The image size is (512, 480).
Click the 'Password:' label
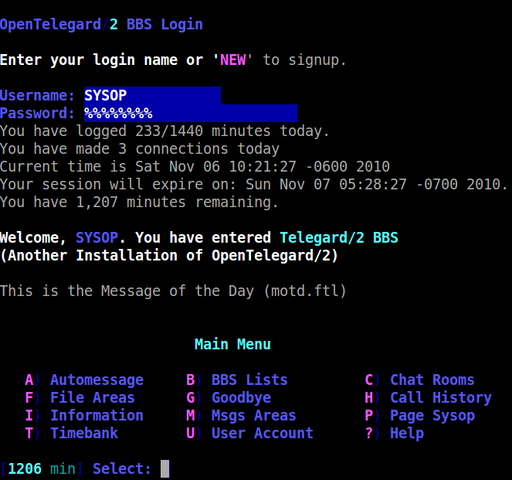point(37,113)
